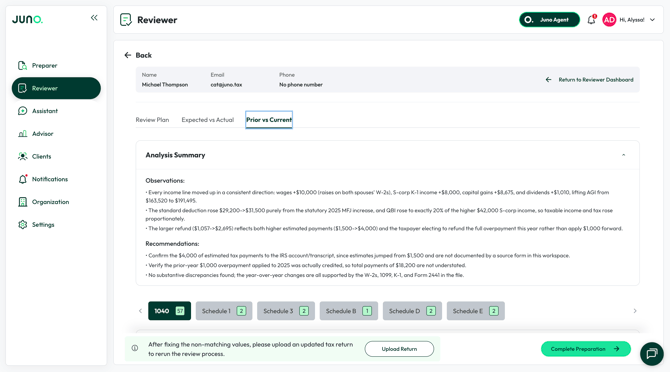Select the Schedule E chip

tap(476, 311)
